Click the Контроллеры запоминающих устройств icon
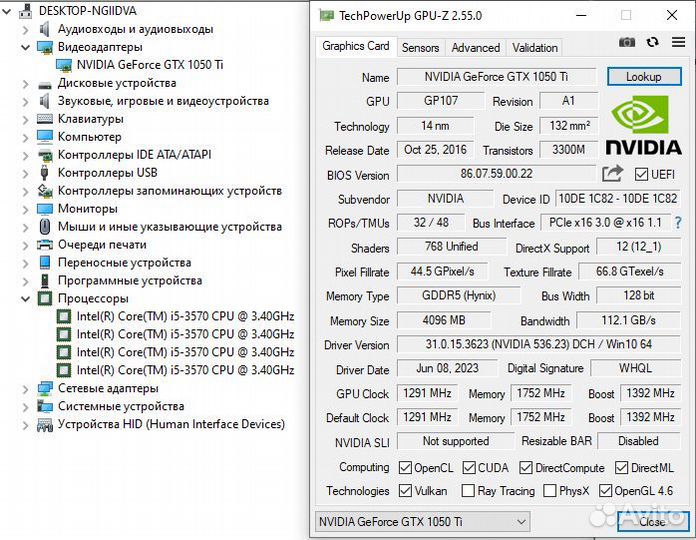 [45, 191]
